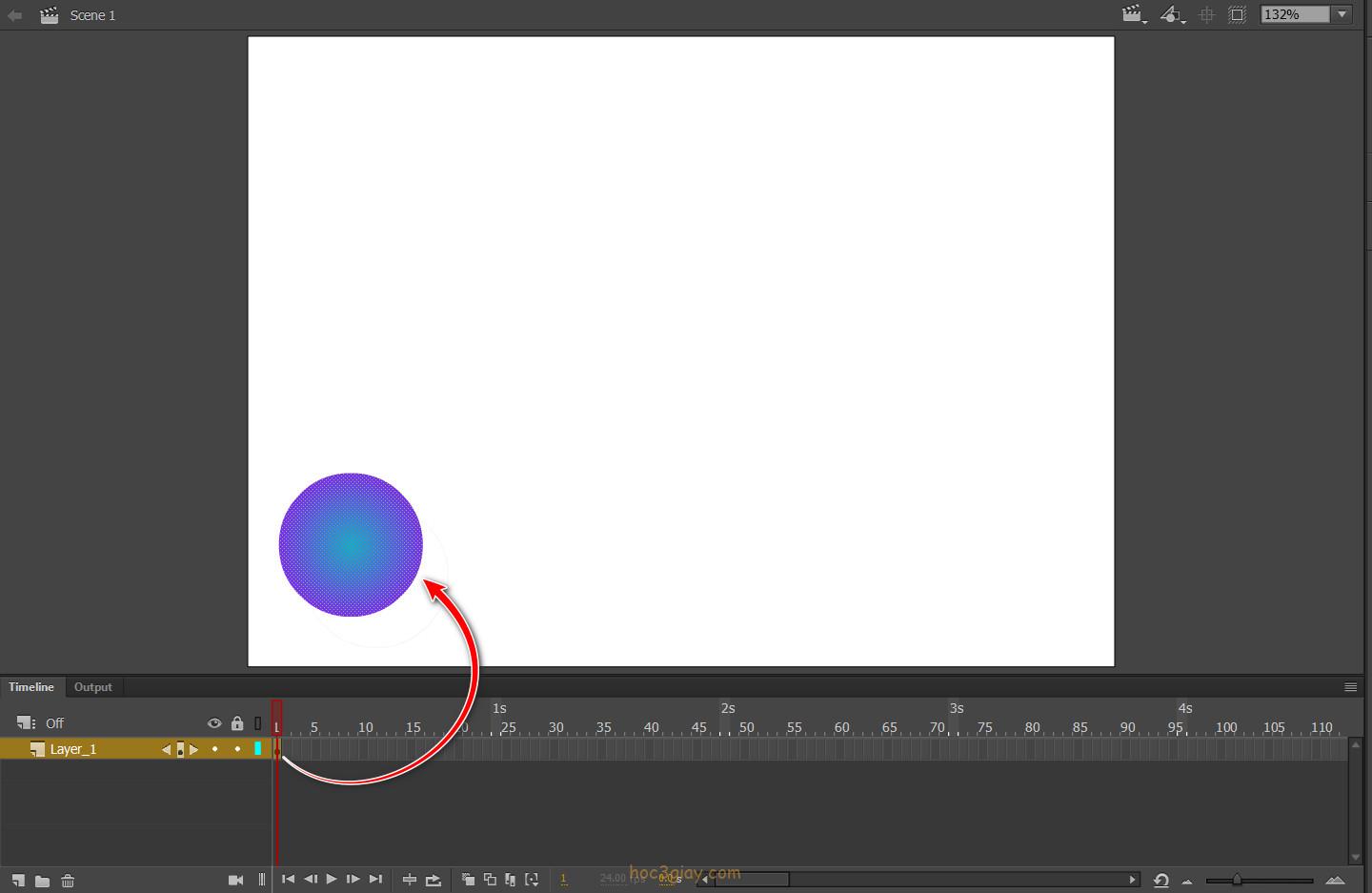Screen dimensions: 1372x893
Task: Toggle Layer_1 visibility dot
Action: (214, 749)
